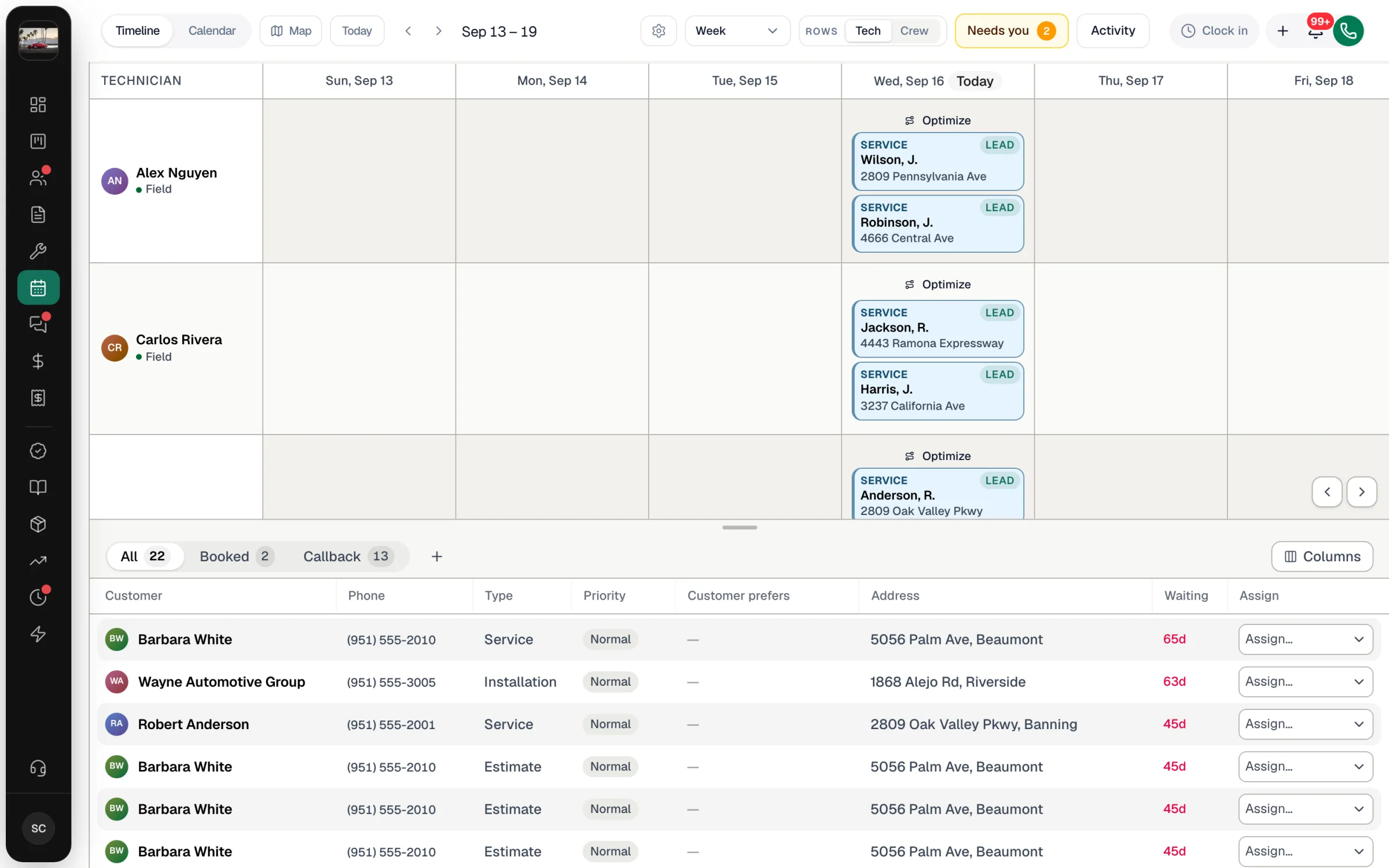Go to the next week arrow
The width and height of the screenshot is (1389, 868).
coord(439,31)
